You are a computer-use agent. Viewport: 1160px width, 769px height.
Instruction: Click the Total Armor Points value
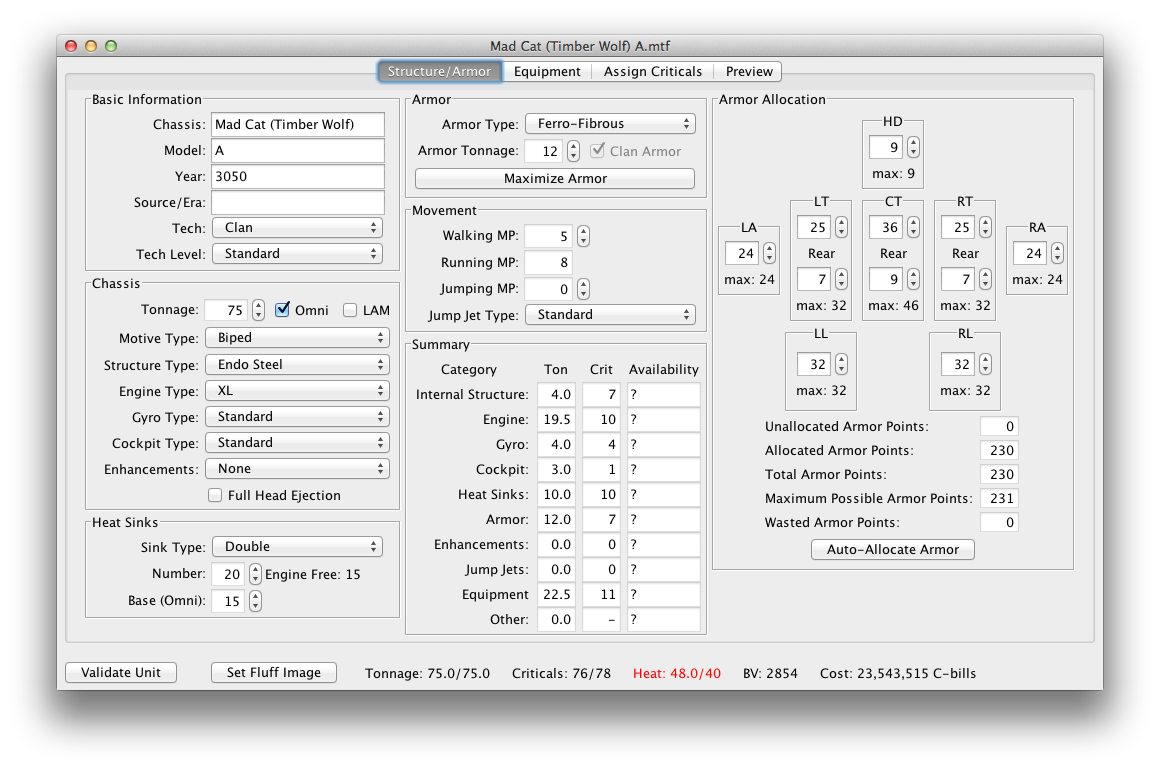(x=999, y=474)
